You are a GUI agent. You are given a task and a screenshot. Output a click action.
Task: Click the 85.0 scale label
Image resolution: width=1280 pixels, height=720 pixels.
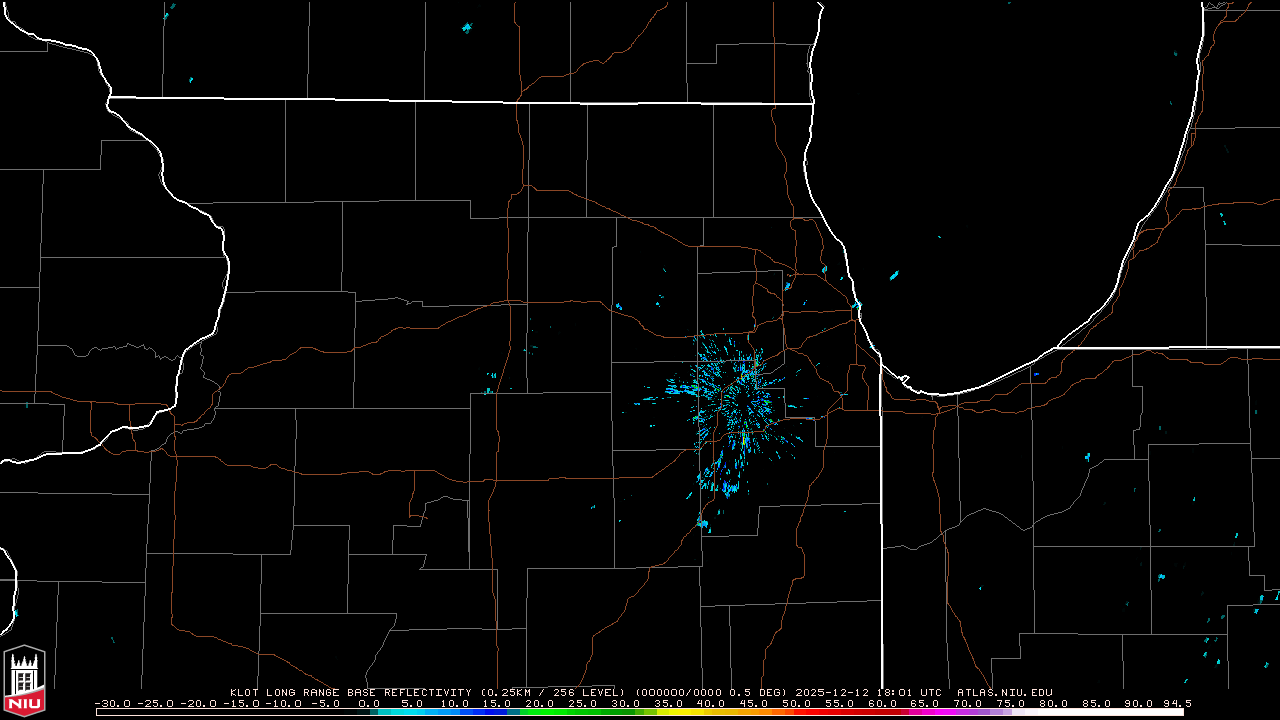pyautogui.click(x=1096, y=703)
